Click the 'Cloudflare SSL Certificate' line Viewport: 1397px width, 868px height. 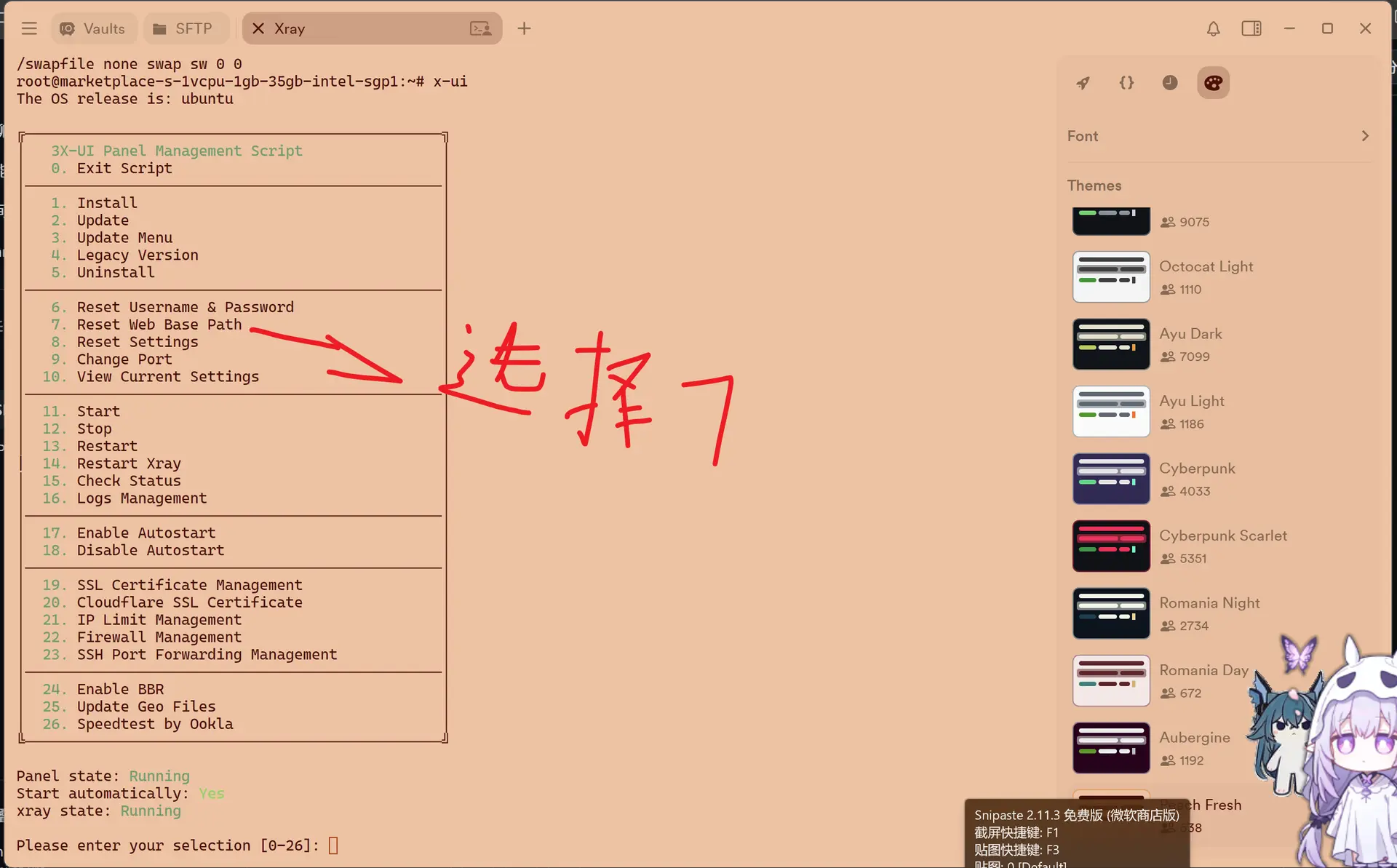(x=172, y=602)
